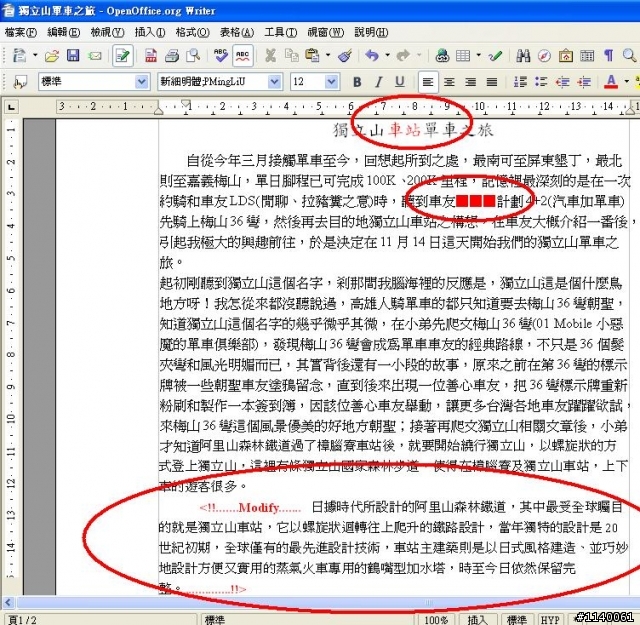Image resolution: width=640 pixels, height=625 pixels.
Task: Expand the font name 新細明體 dropdown
Action: [274, 82]
